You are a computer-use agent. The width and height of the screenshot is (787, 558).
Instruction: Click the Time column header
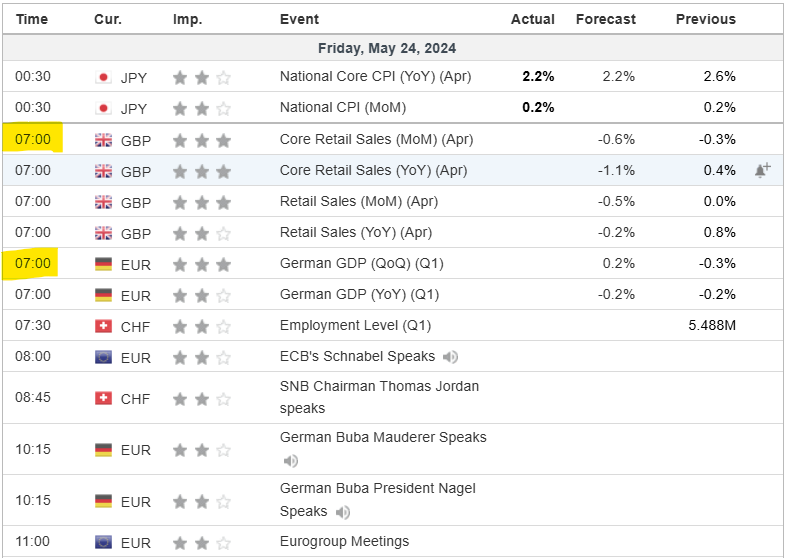tap(32, 19)
